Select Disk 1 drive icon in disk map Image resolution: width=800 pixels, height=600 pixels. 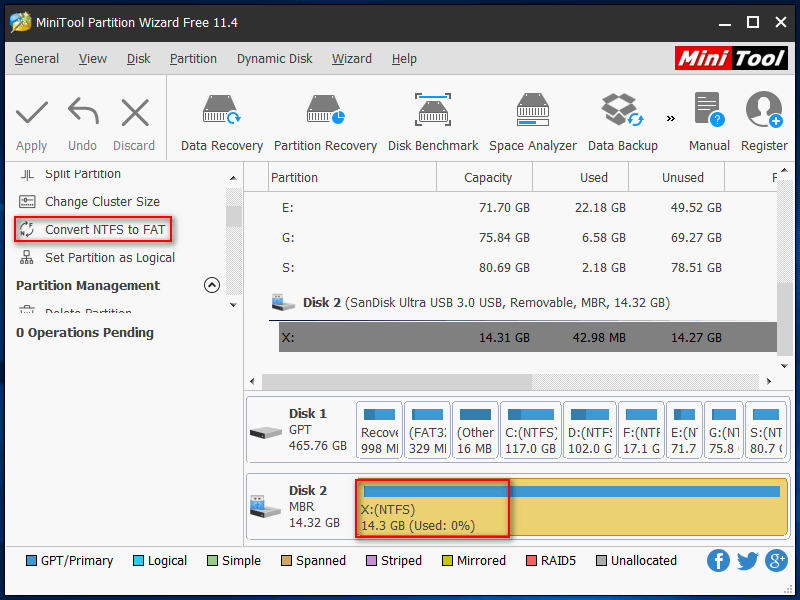(x=266, y=432)
